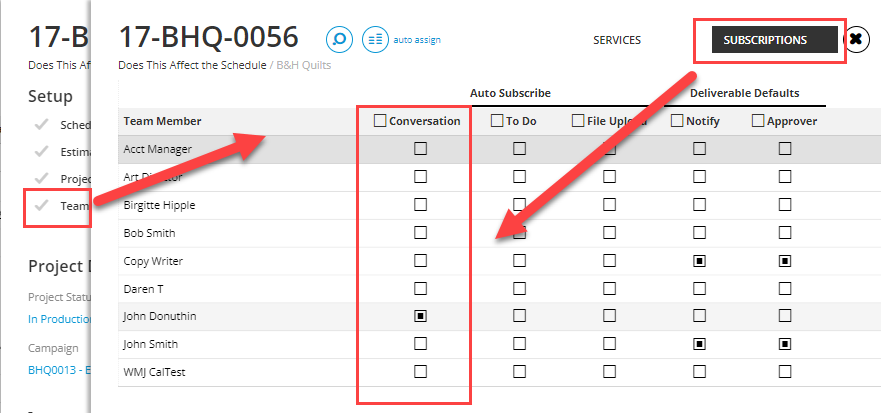Check To Do for WMJ CalTest
Screen dimensions: 894x413
pos(519,371)
